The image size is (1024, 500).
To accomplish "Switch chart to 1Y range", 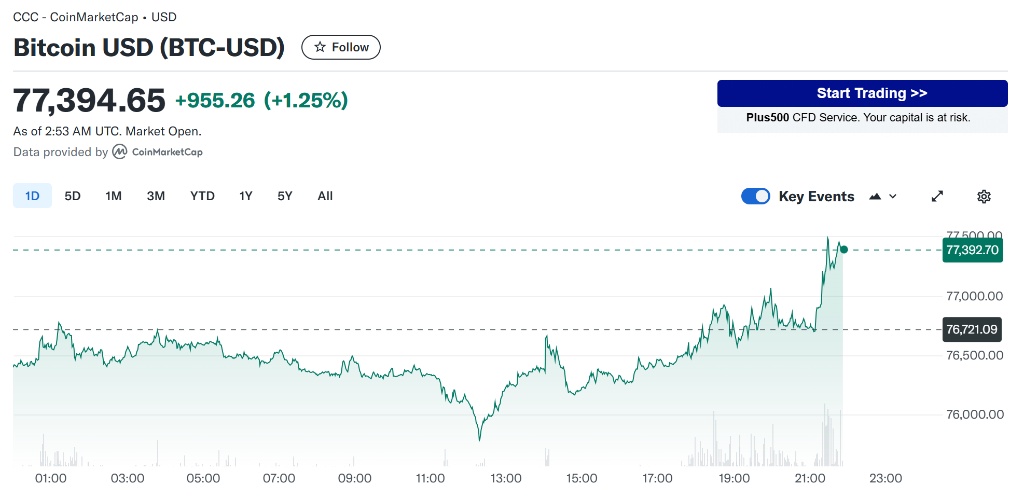I will tap(246, 196).
